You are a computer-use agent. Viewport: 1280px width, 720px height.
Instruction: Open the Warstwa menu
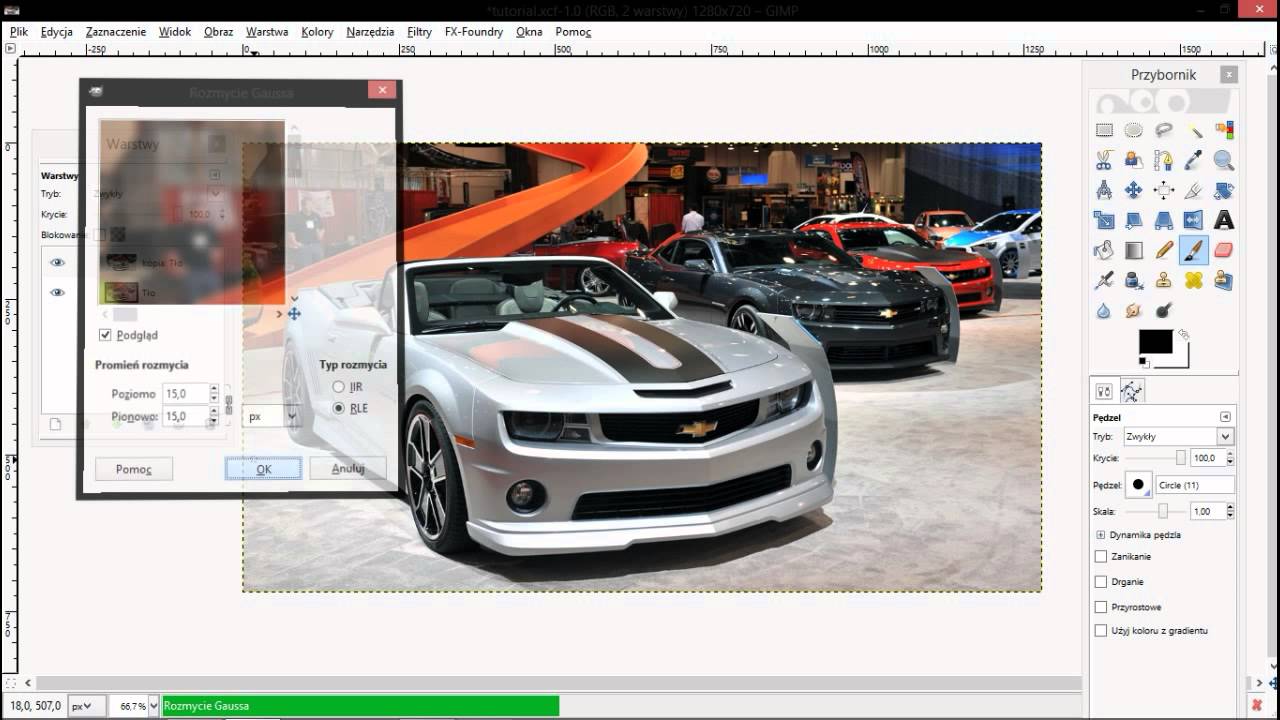coord(267,32)
